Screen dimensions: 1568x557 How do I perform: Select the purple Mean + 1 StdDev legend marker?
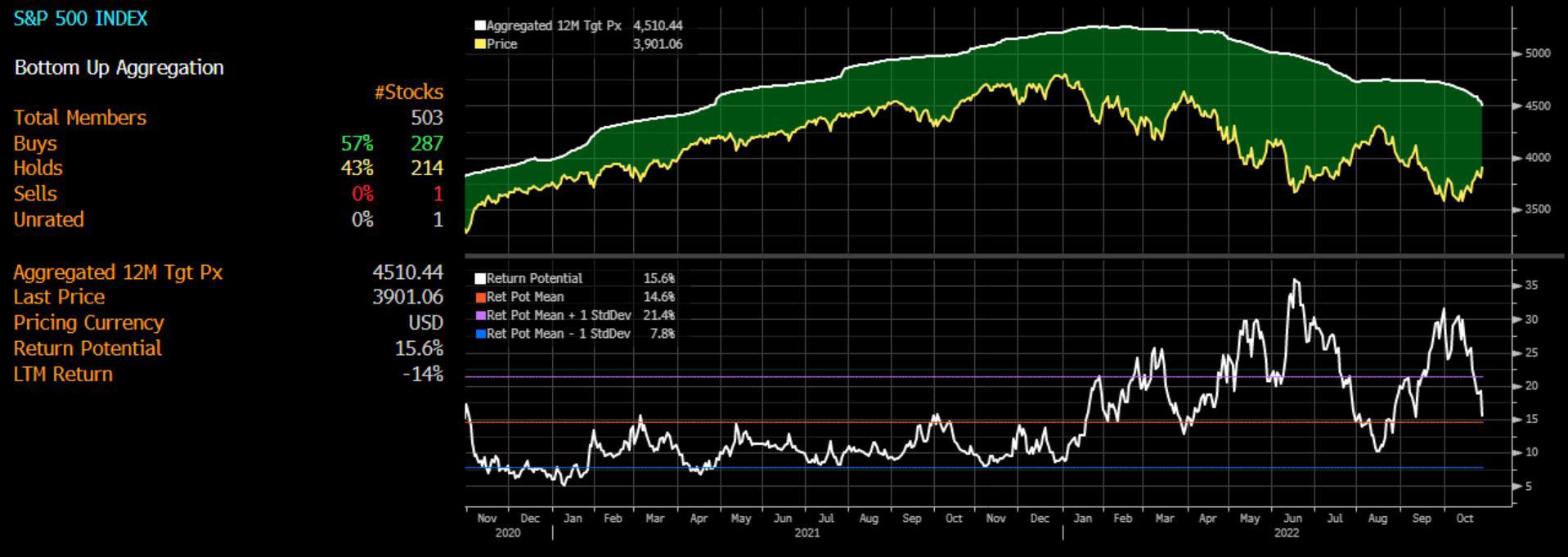point(480,316)
